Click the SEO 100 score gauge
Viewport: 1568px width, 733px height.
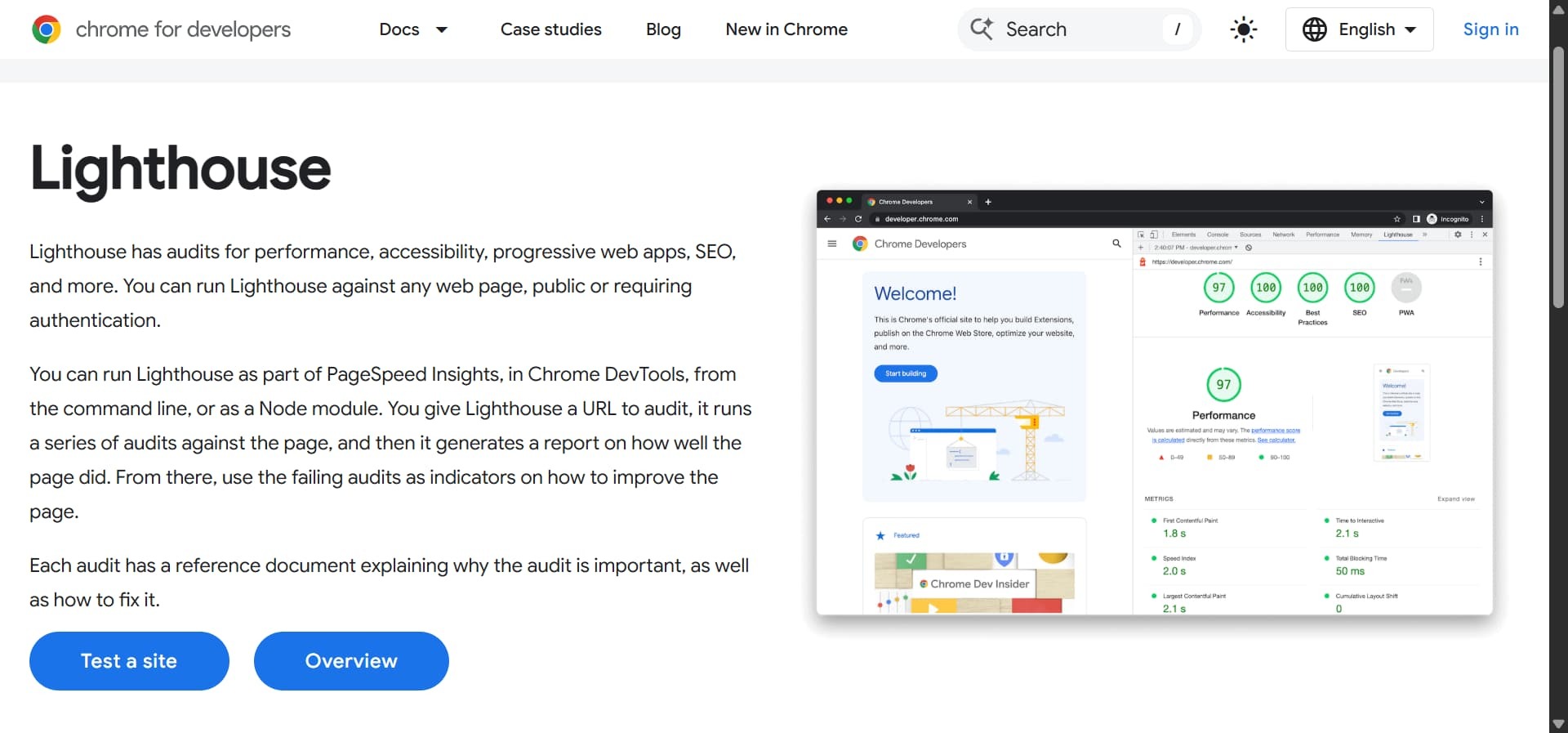point(1360,288)
